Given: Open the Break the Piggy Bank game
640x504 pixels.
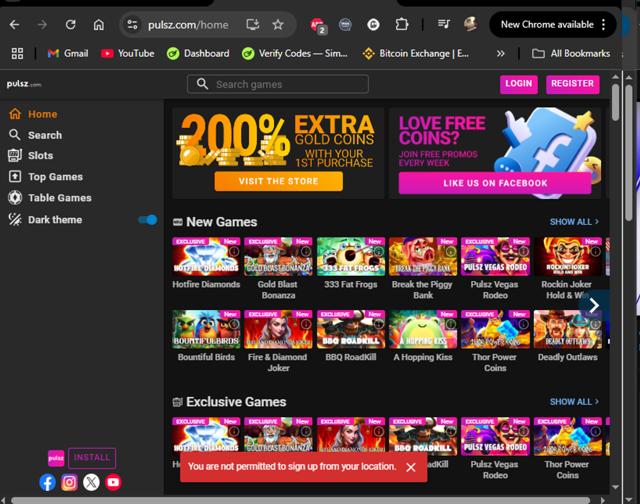Looking at the screenshot, I should tap(423, 257).
